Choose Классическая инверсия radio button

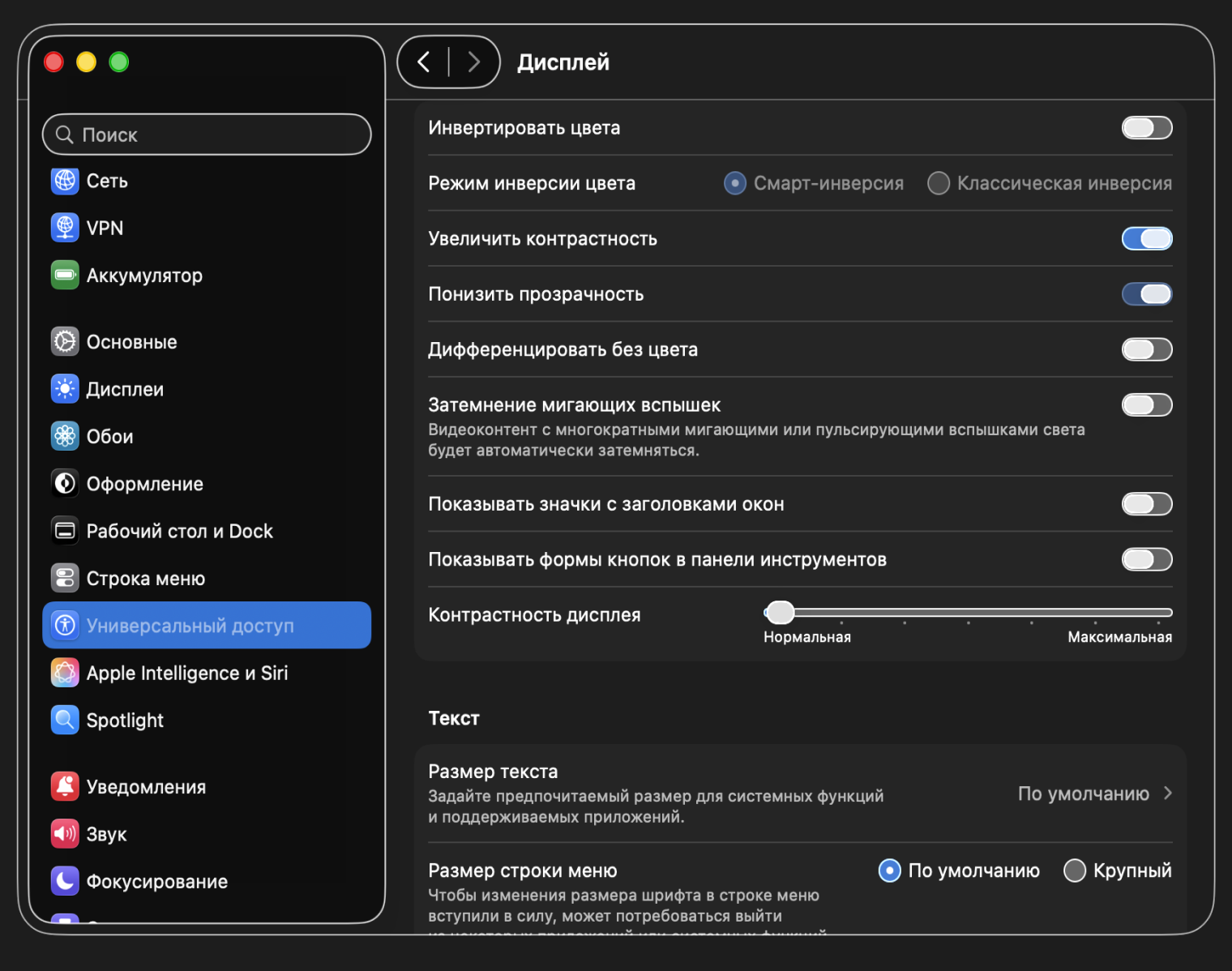pos(939,183)
